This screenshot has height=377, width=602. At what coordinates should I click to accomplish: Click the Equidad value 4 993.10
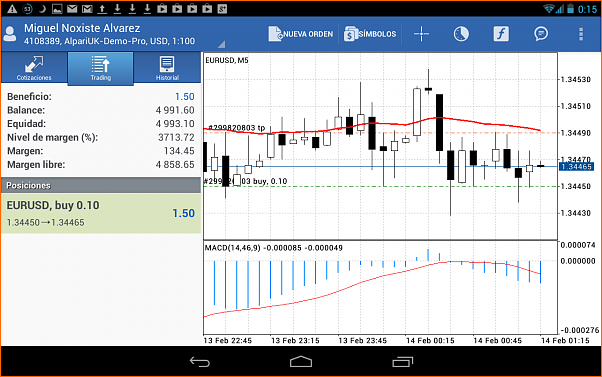pos(175,124)
